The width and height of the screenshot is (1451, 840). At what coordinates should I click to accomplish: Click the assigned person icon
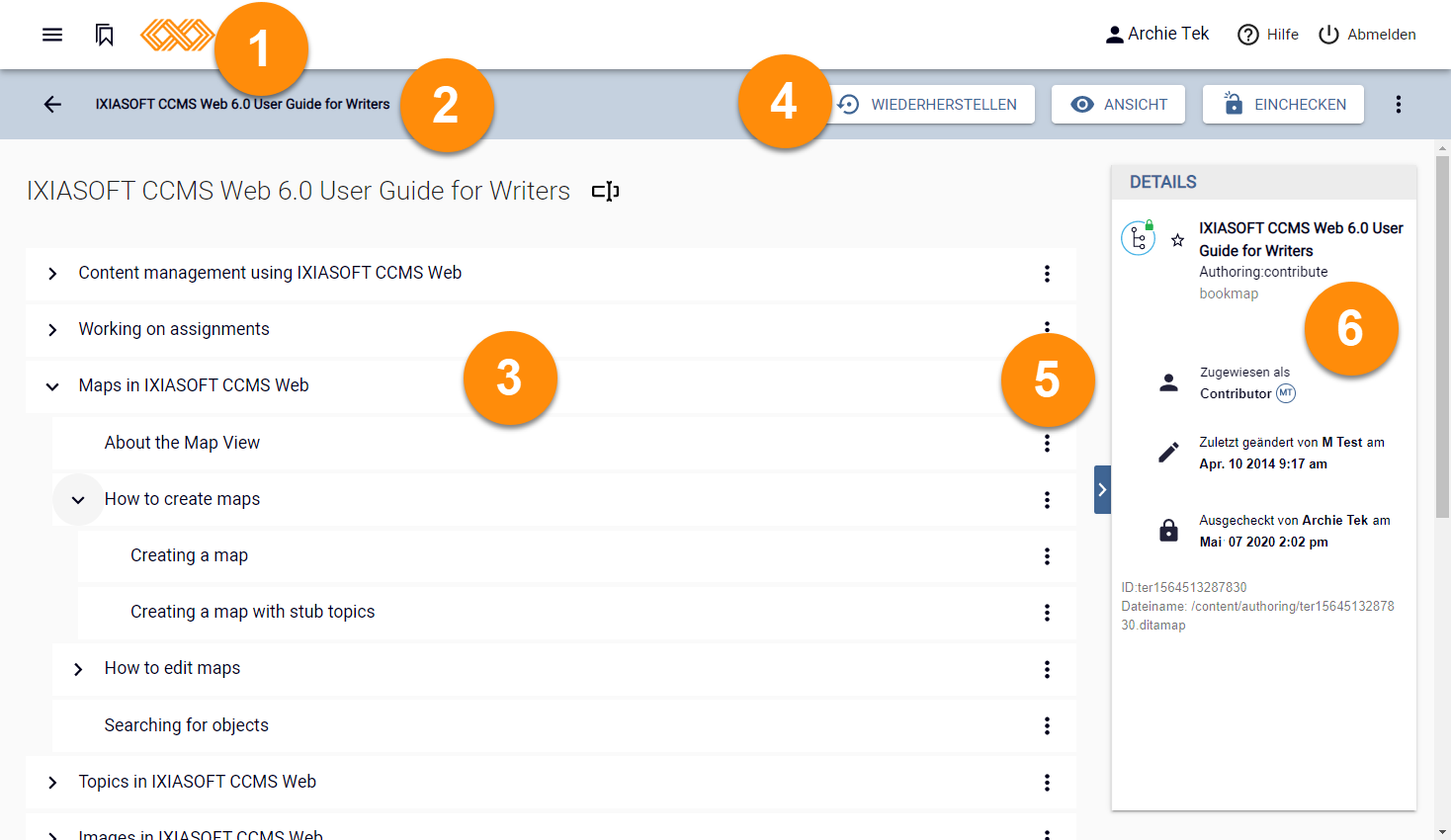tap(1168, 382)
